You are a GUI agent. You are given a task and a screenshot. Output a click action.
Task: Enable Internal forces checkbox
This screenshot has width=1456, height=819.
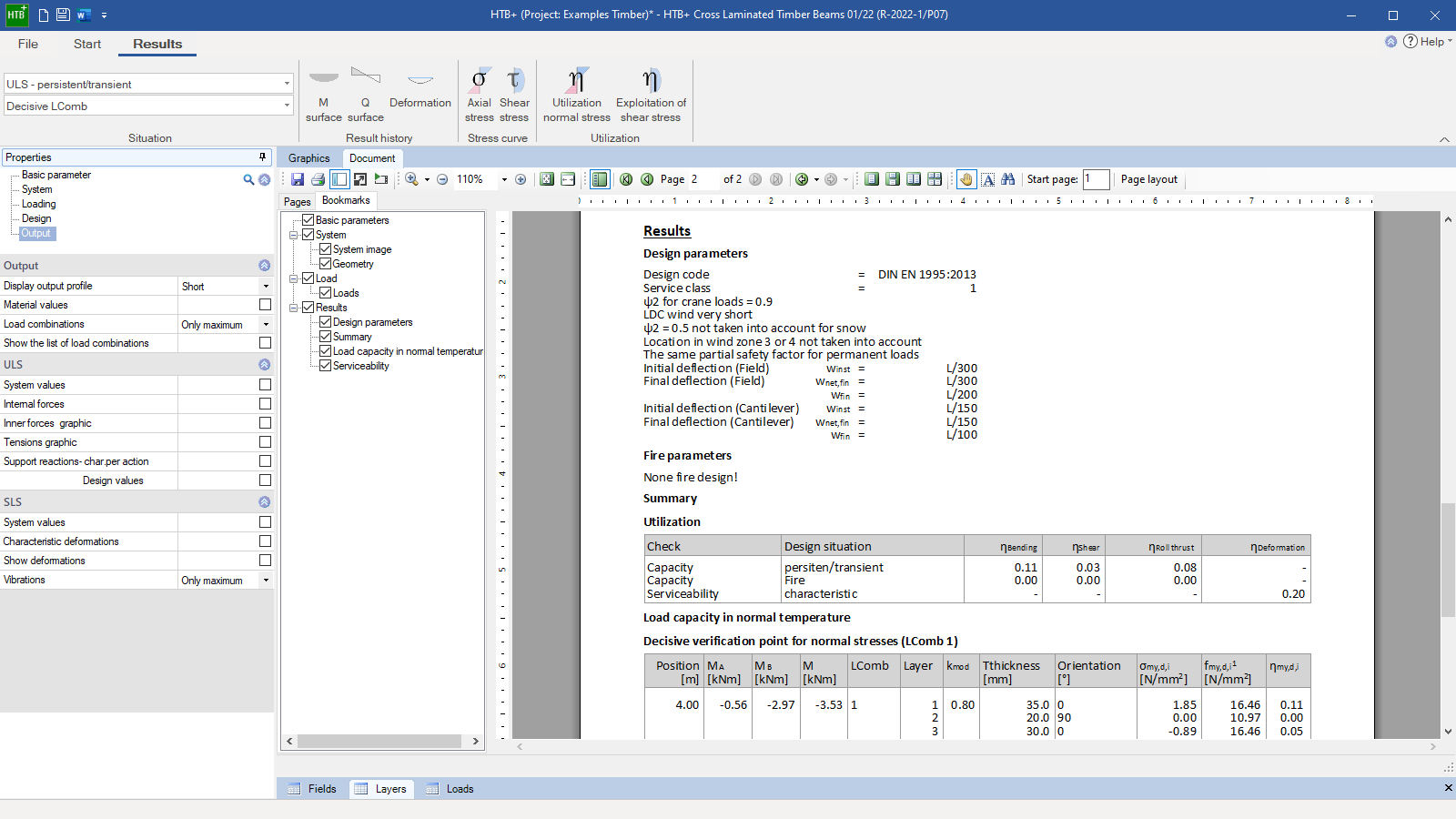(x=265, y=404)
